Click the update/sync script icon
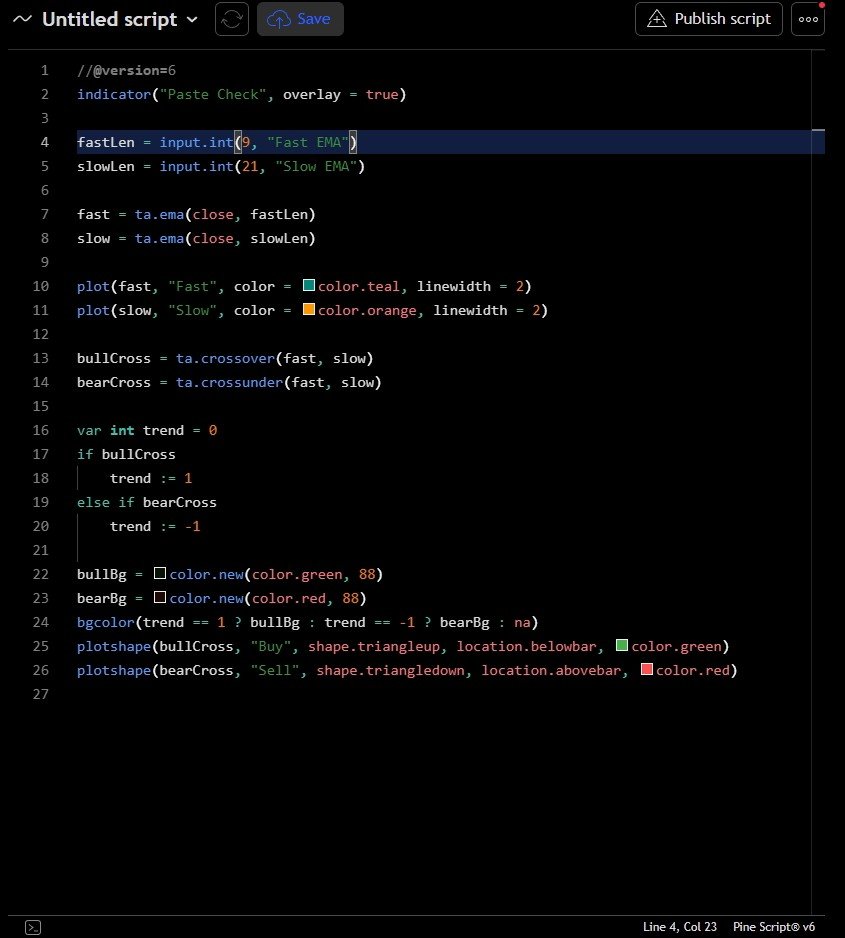Screen dimensions: 845x938 (x=232, y=19)
